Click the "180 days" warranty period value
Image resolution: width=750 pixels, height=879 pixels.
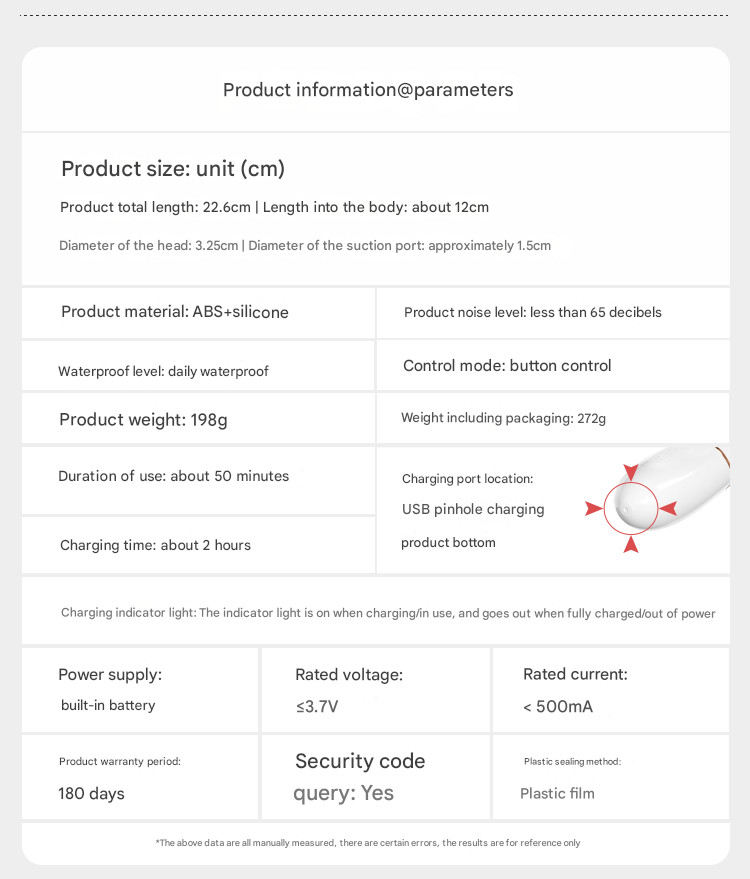coord(91,794)
